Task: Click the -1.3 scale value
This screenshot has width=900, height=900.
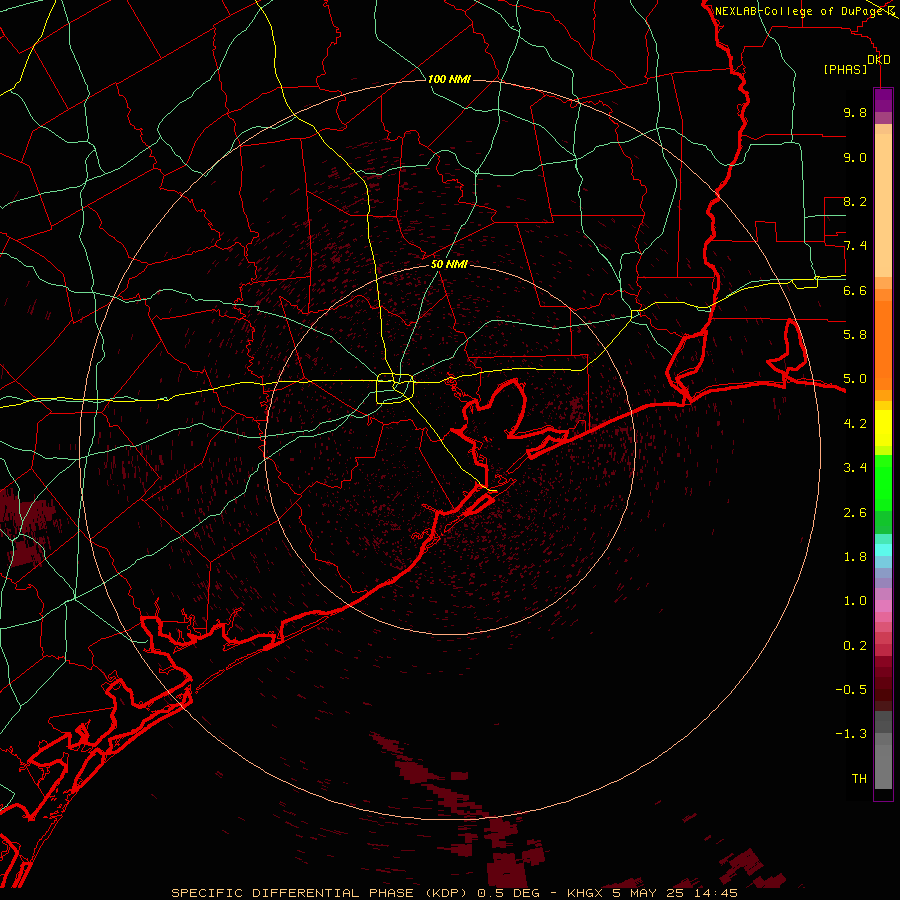Action: (851, 734)
